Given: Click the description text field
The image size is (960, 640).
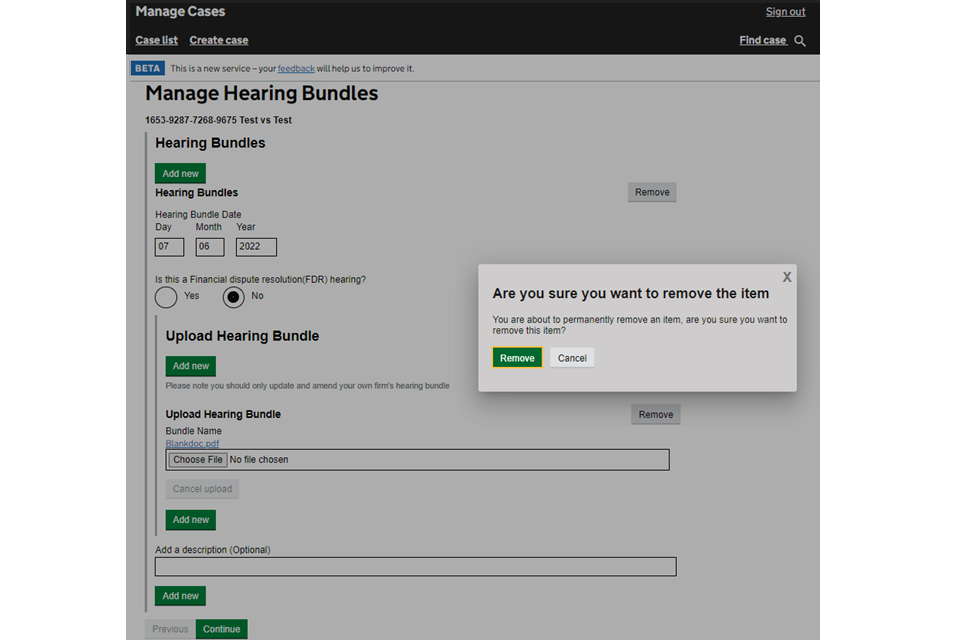Looking at the screenshot, I should 415,567.
